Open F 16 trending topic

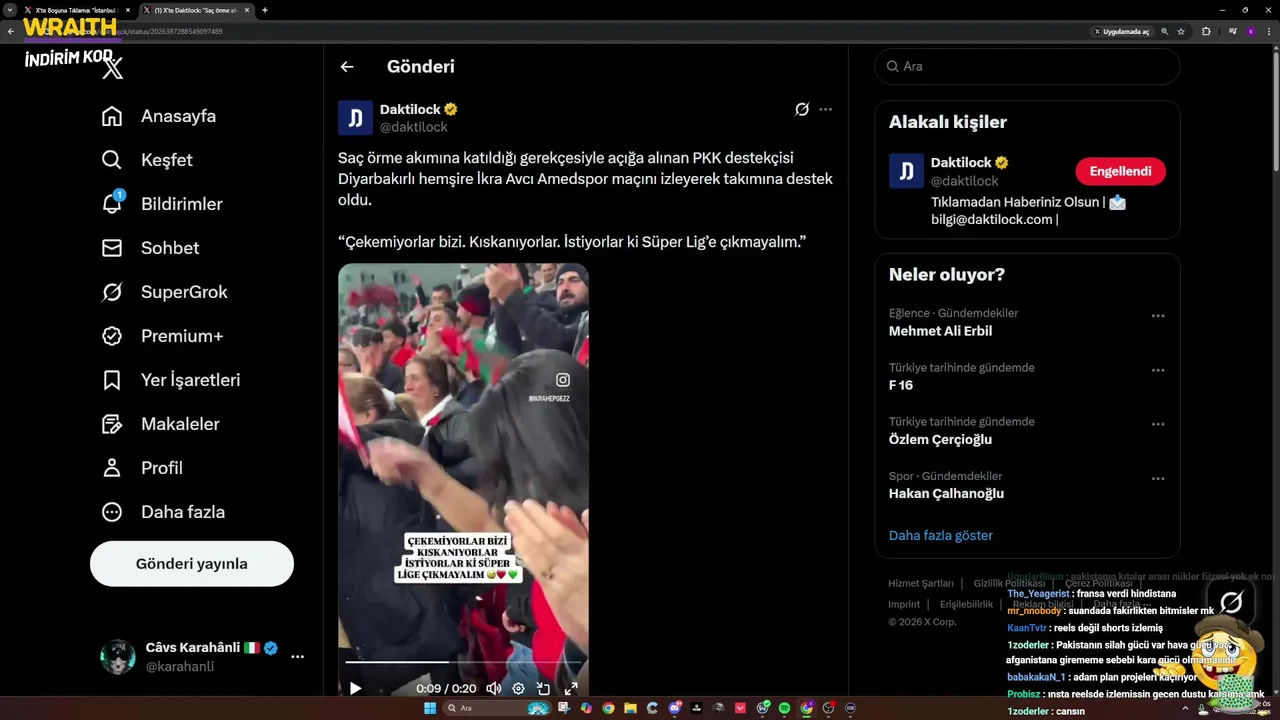[901, 385]
